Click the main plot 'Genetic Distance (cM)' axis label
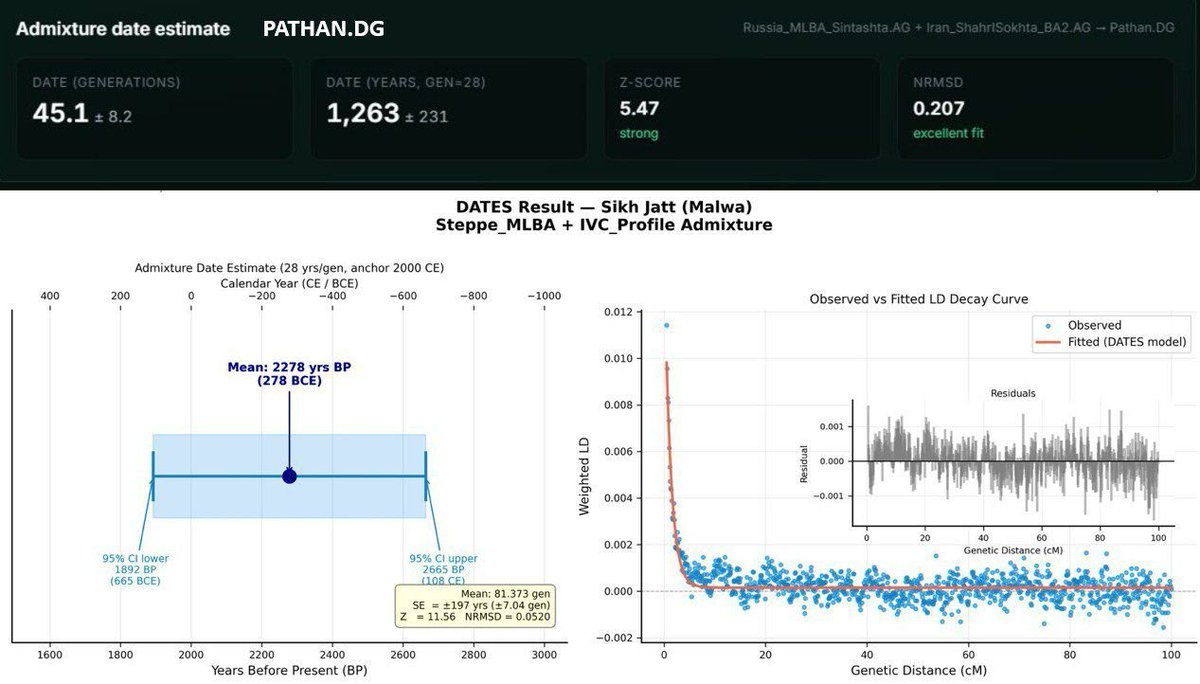This screenshot has width=1200, height=684. [x=918, y=670]
